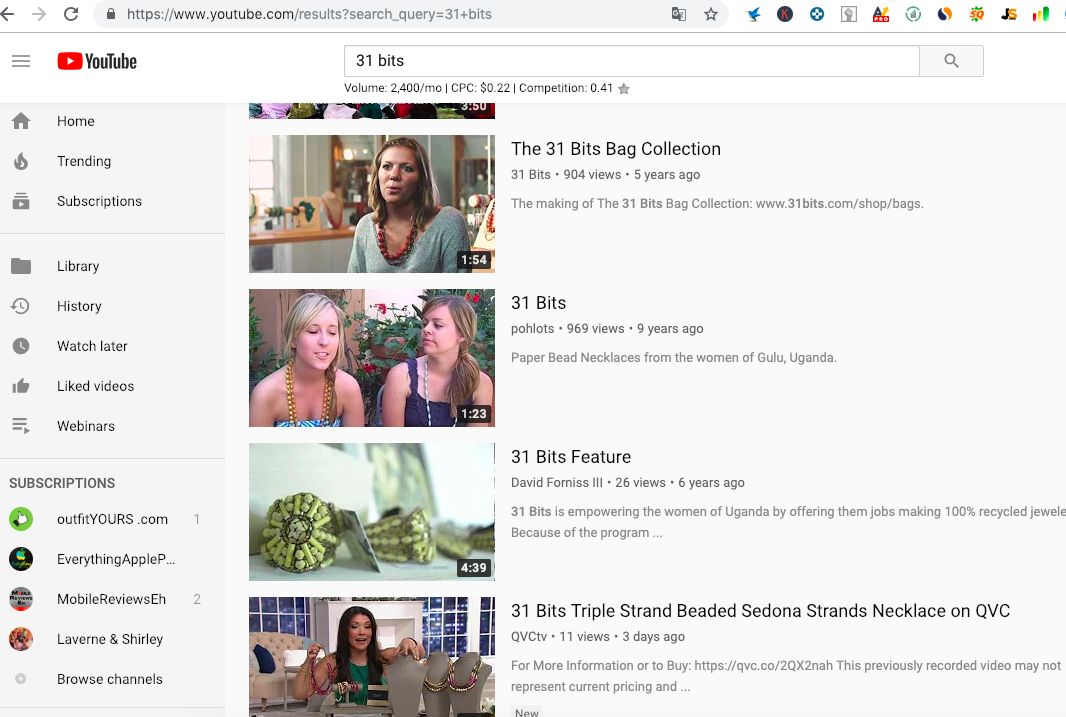Click the Liked videos thumbs-up icon
Viewport: 1066px width, 717px height.
click(x=21, y=386)
